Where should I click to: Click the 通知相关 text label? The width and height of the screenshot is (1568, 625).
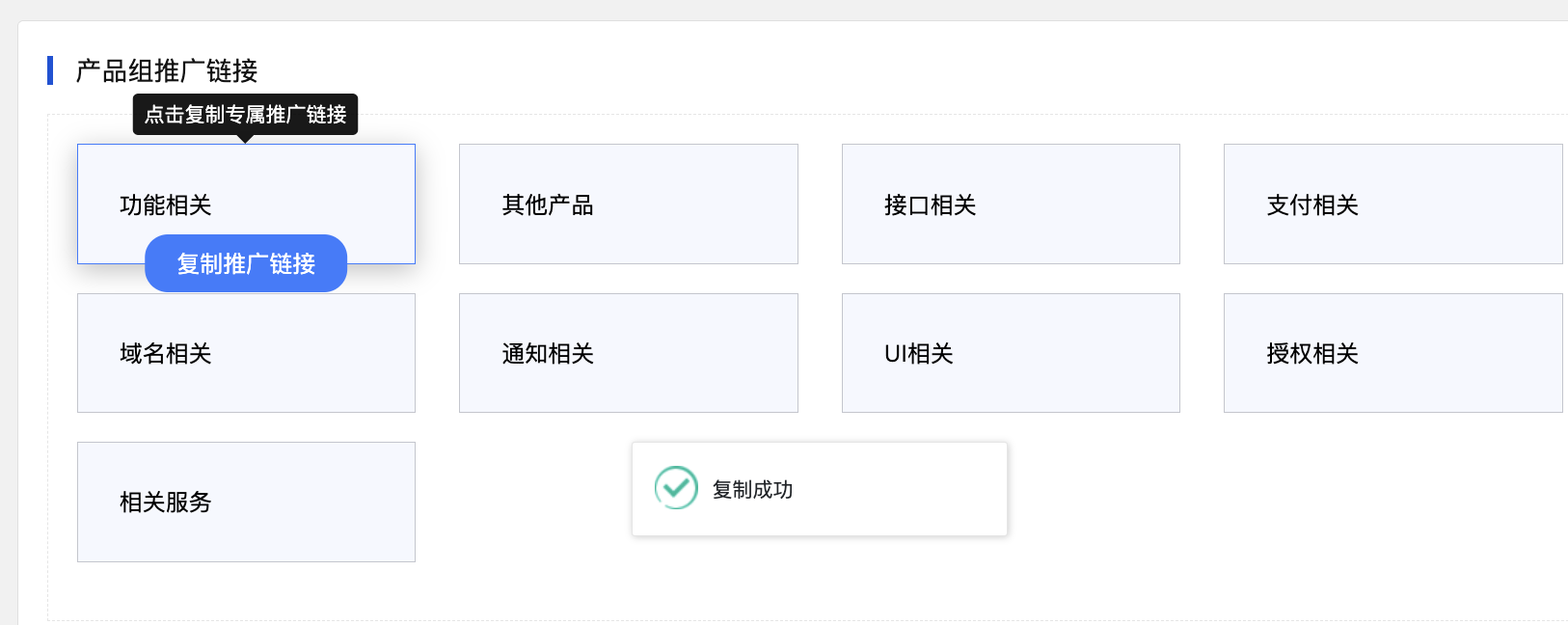tap(548, 354)
